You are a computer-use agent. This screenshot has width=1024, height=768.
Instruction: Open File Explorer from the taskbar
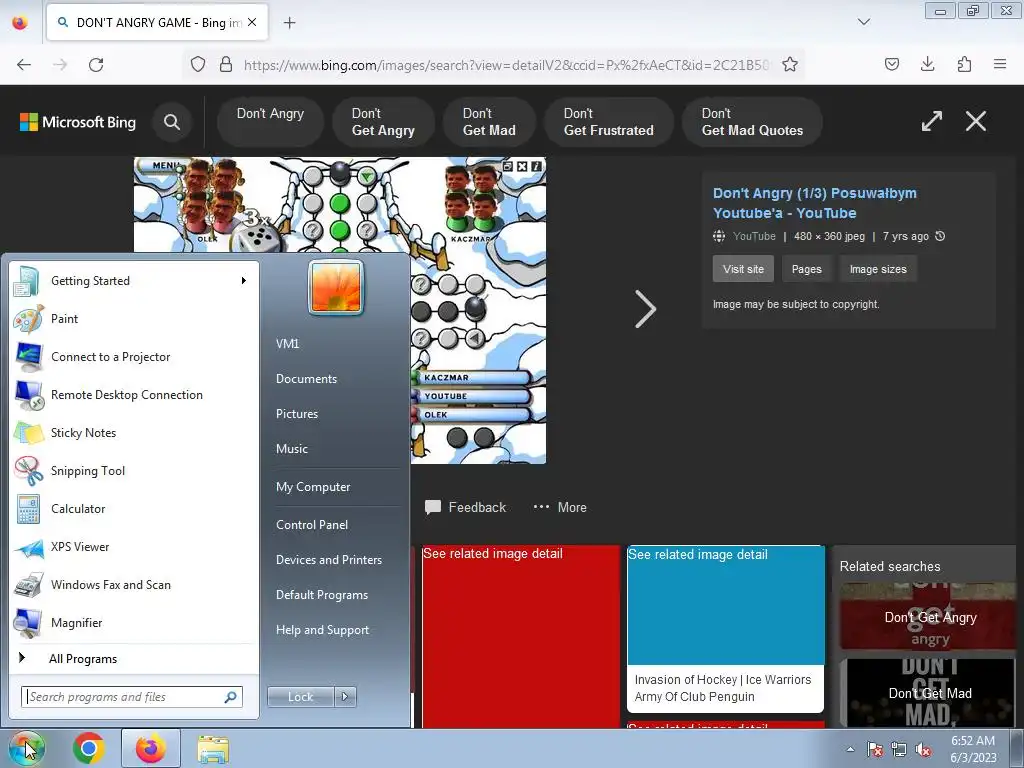pyautogui.click(x=213, y=749)
